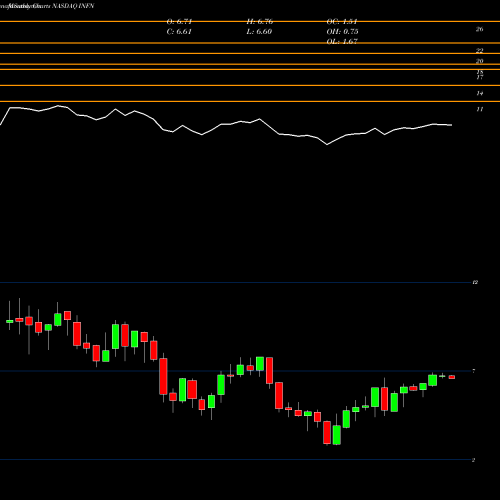Viewport: 500px width, 500px height.
Task: Click the right end of the white line chart
Action: [452, 125]
